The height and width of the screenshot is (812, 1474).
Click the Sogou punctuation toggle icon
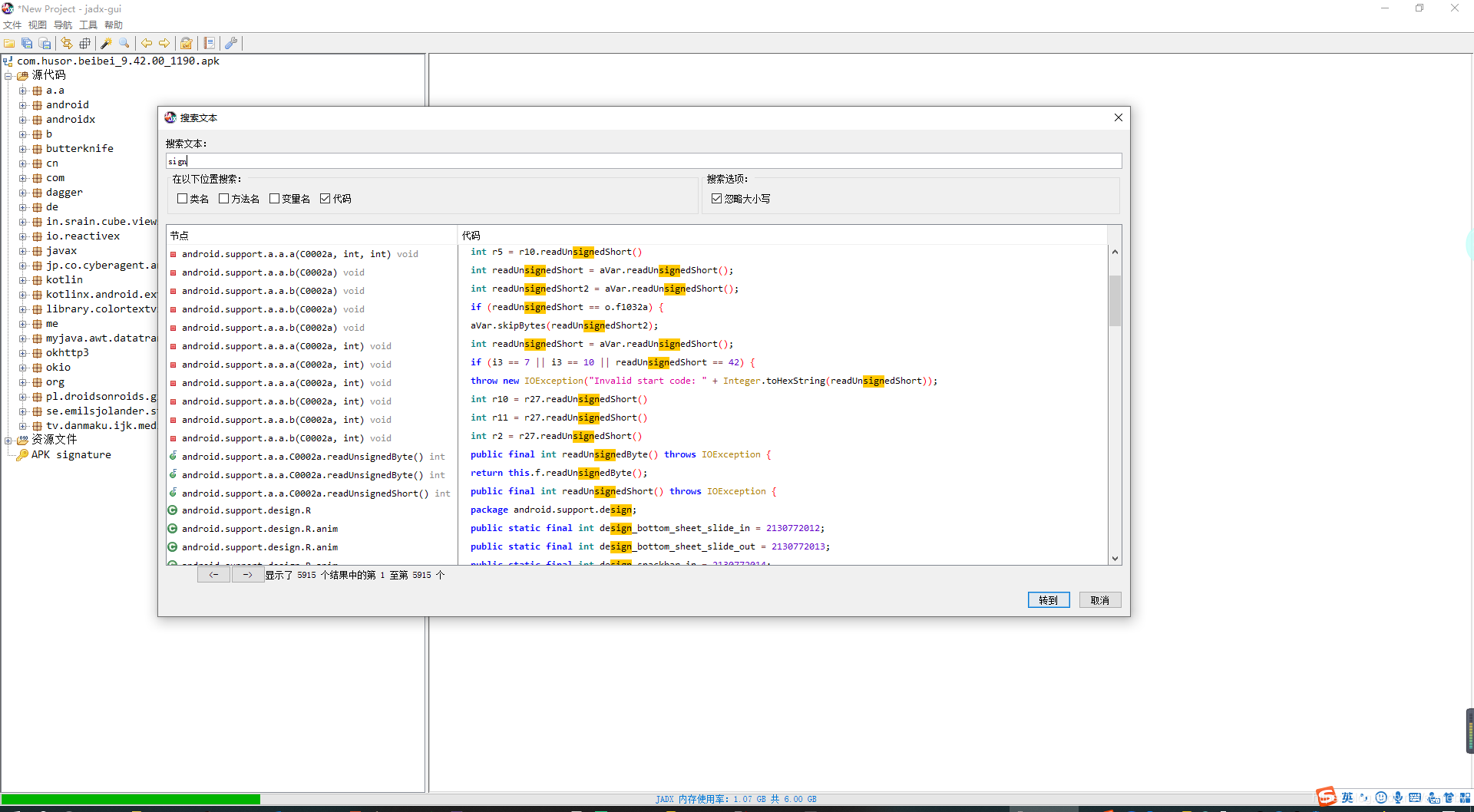tap(1364, 798)
